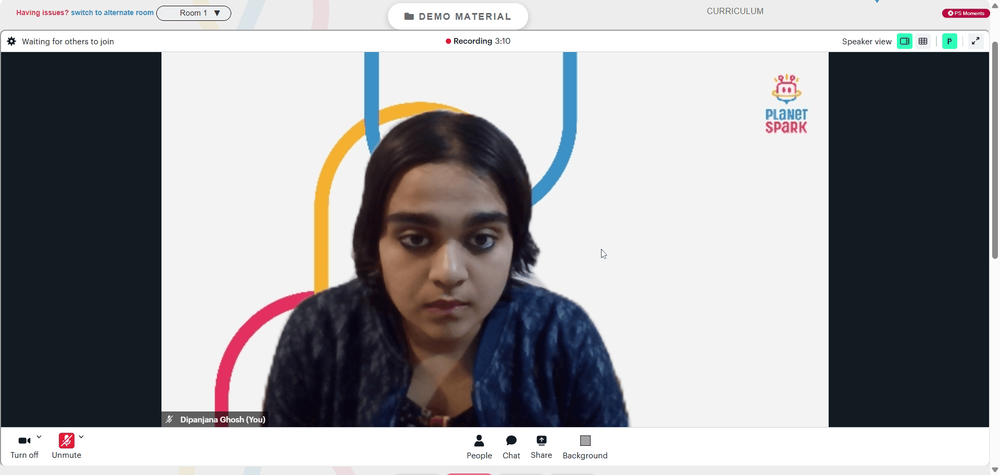Image resolution: width=1000 pixels, height=475 pixels.
Task: Enter fullscreen with expand arrows icon
Action: tap(975, 41)
